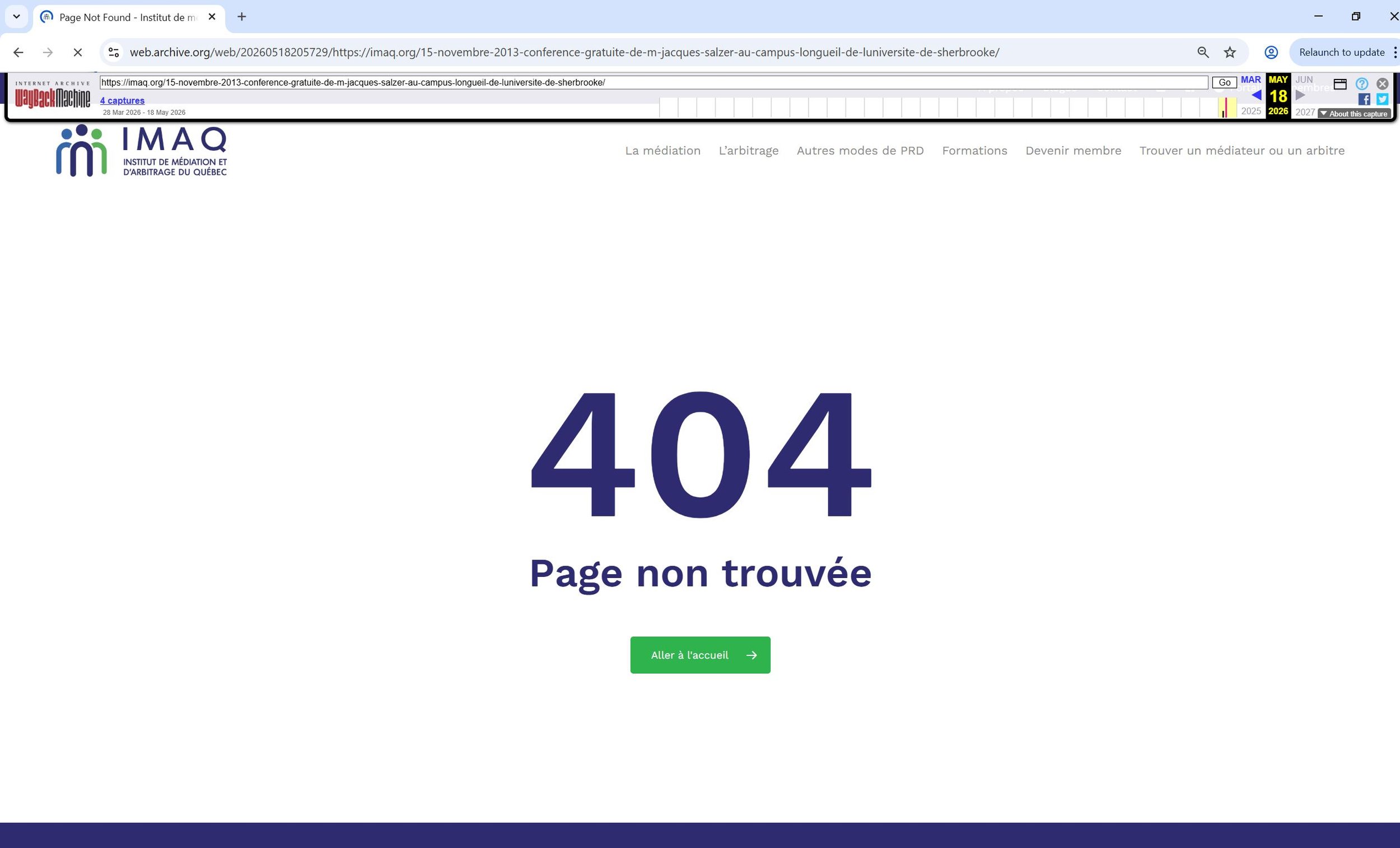Click Relaunch to update button
The width and height of the screenshot is (1400, 848).
tap(1341, 52)
